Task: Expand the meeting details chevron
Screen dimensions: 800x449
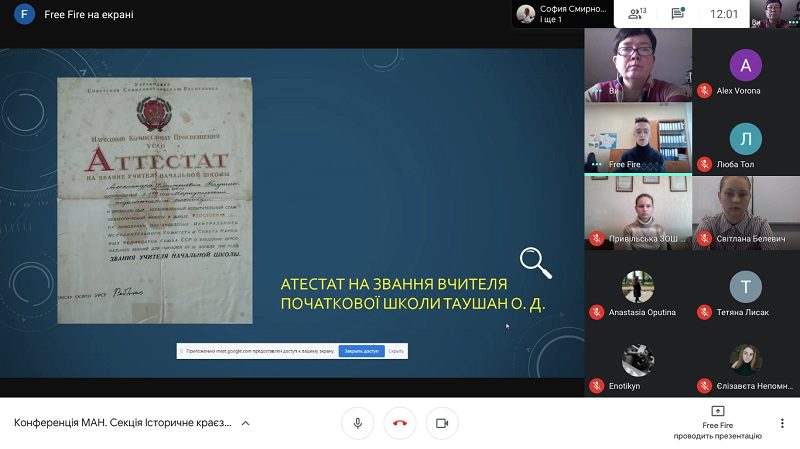Action: [x=245, y=423]
